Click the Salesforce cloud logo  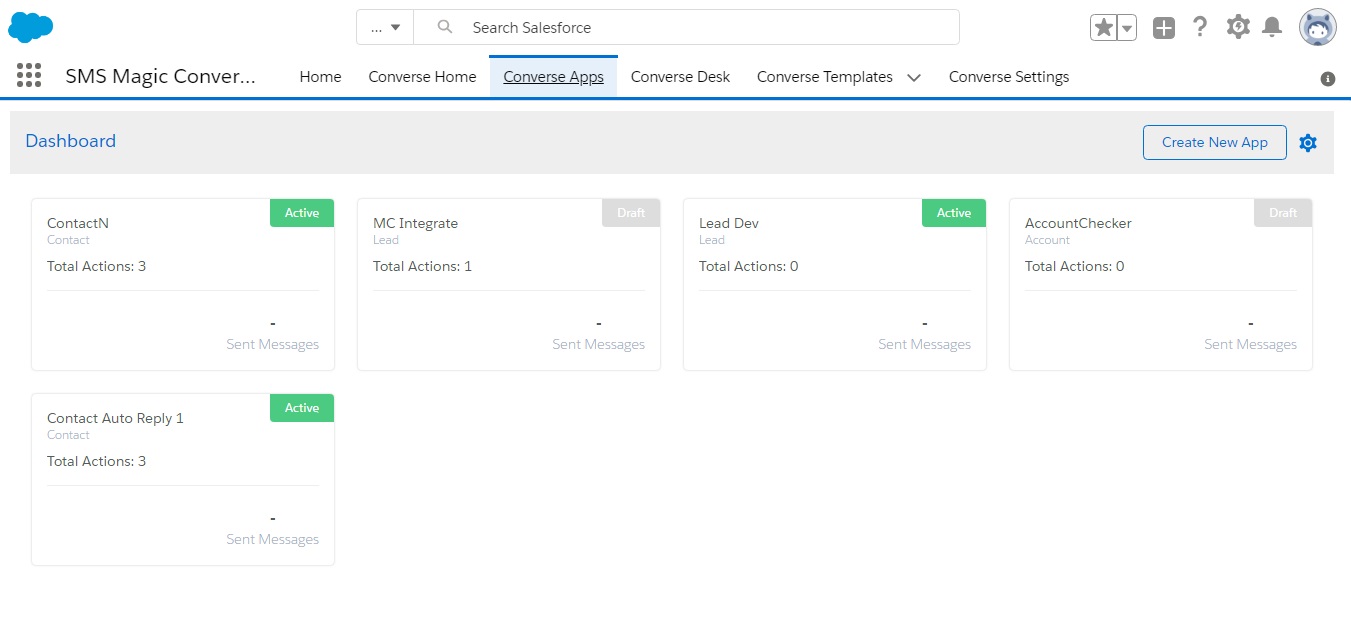pyautogui.click(x=30, y=28)
